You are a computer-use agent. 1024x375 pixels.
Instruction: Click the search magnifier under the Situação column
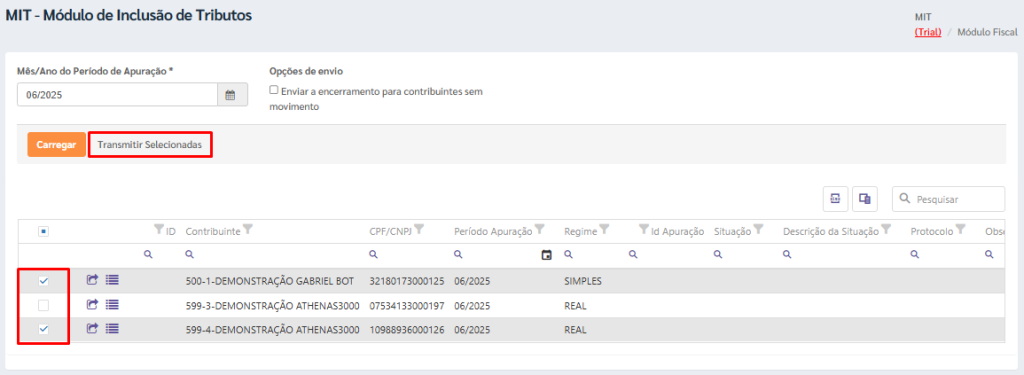718,255
